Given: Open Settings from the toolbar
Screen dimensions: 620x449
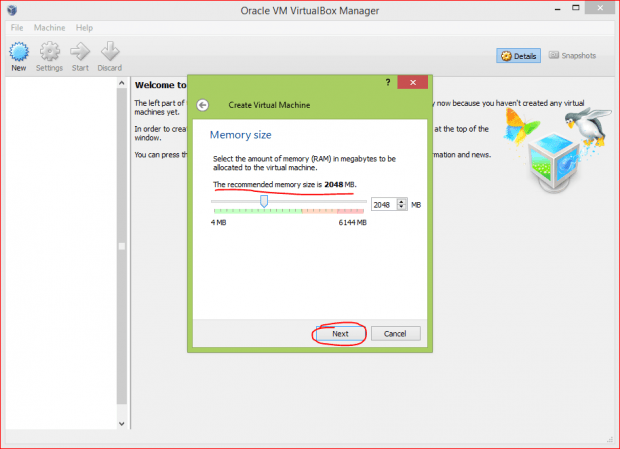Looking at the screenshot, I should pyautogui.click(x=49, y=57).
